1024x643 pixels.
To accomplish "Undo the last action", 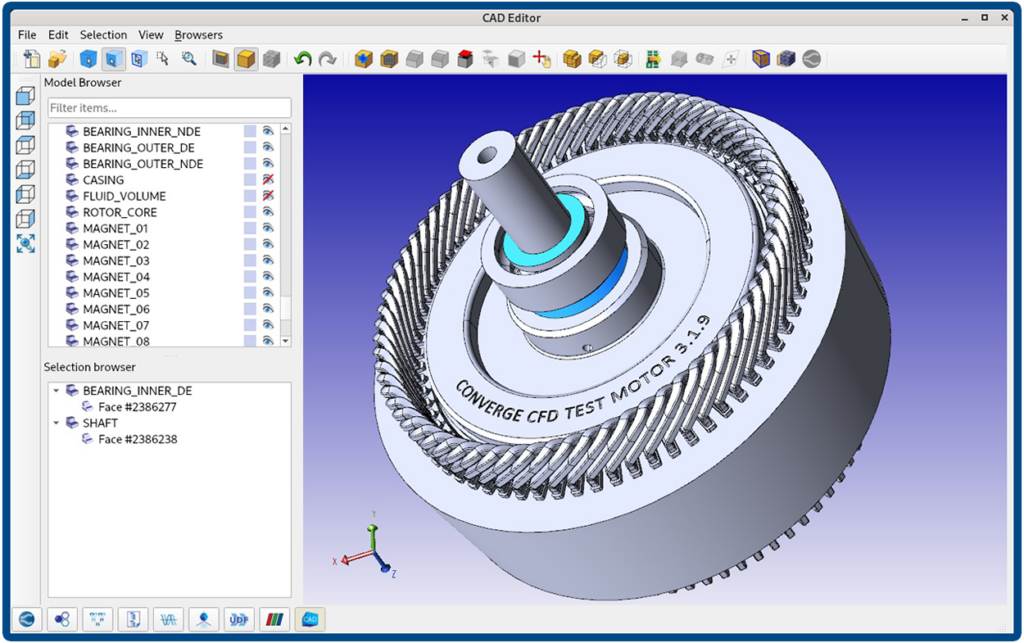I will pyautogui.click(x=303, y=58).
